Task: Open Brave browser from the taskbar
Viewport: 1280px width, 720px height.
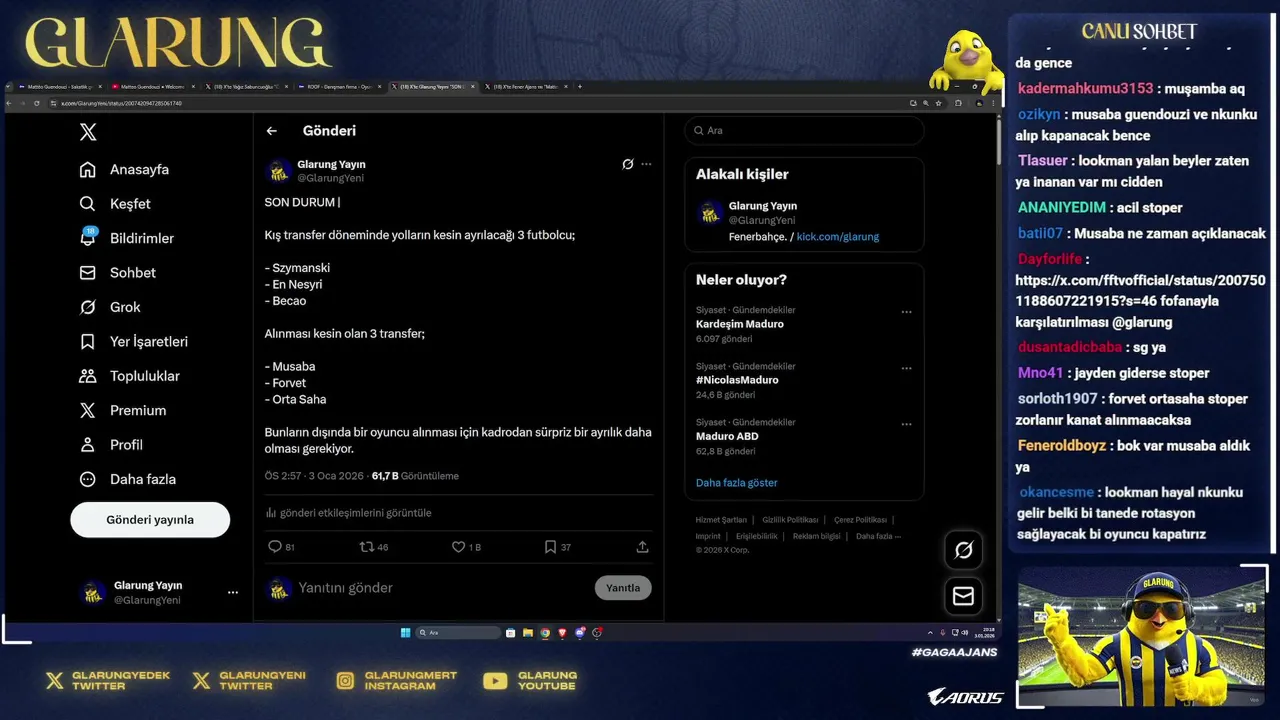Action: pyautogui.click(x=562, y=632)
